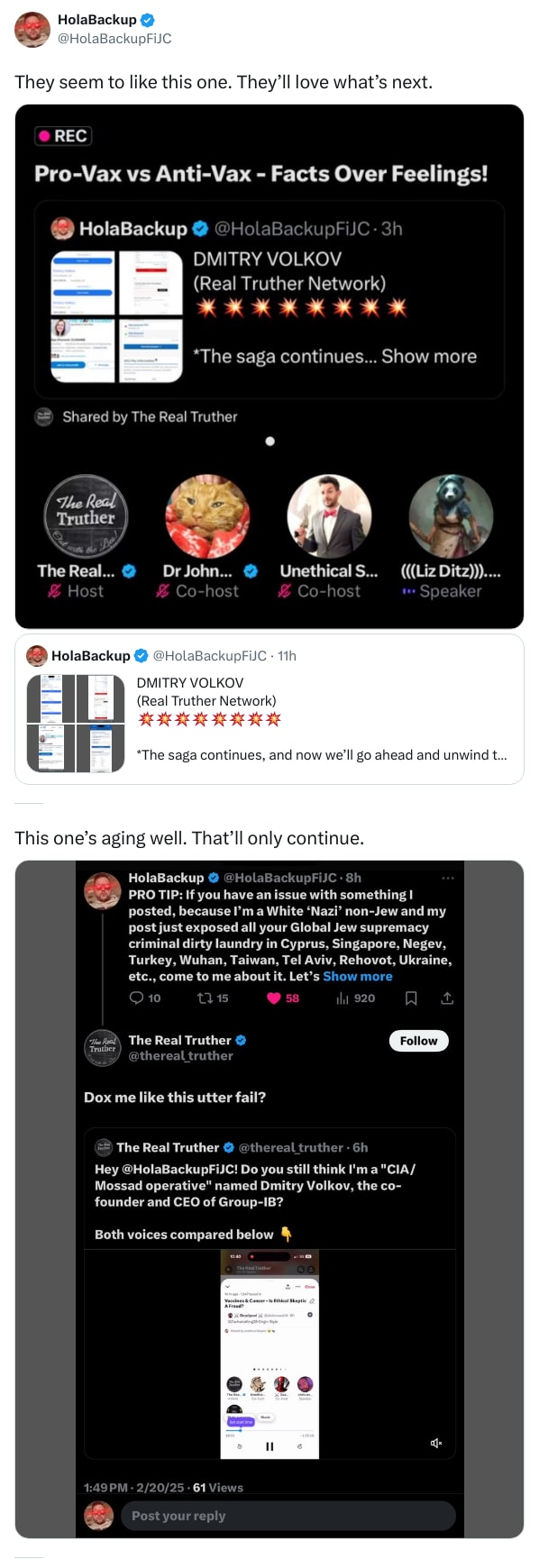
Task: Pause the embedded video playback
Action: pos(269,1446)
